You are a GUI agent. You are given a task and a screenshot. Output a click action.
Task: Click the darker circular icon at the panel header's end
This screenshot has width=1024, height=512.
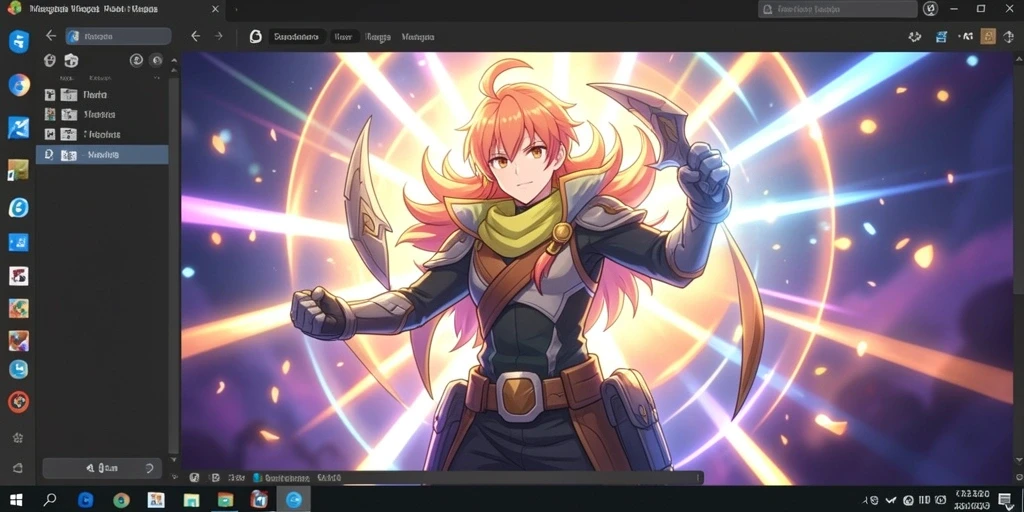pos(156,61)
